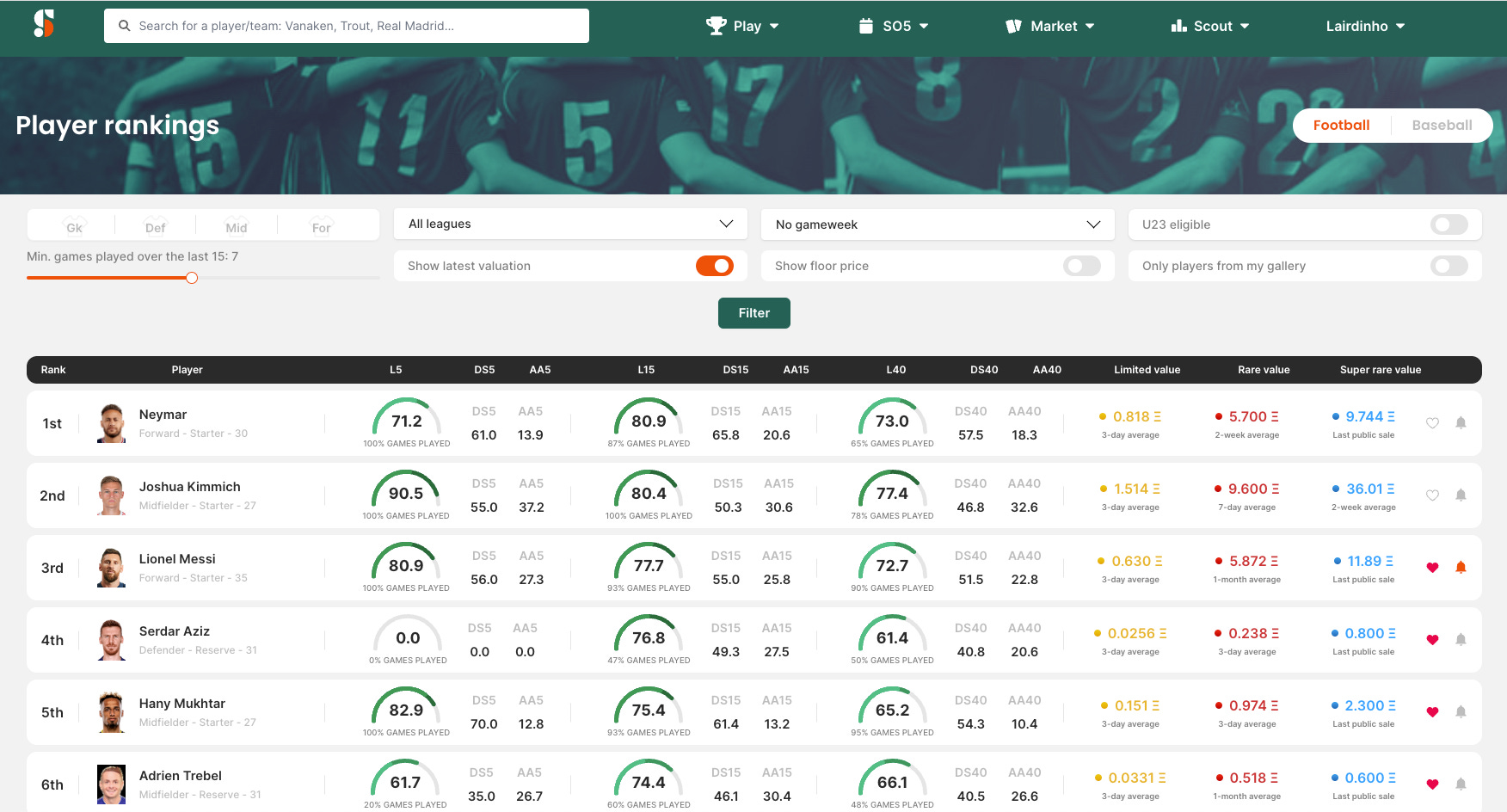The image size is (1507, 812).
Task: Click Adrien Trebel's avatar thumbnail
Action: click(x=111, y=784)
